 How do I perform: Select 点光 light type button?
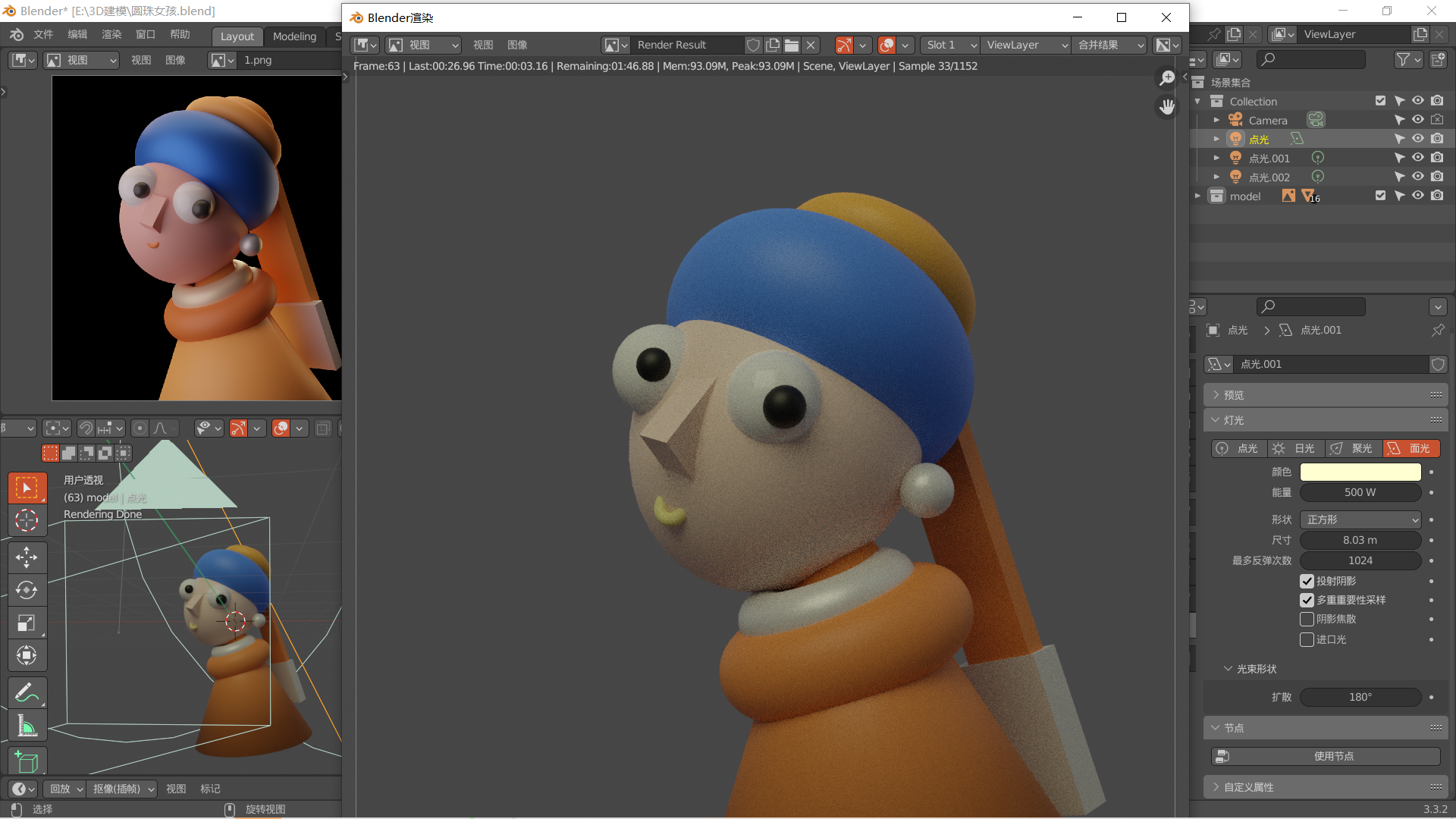(x=1240, y=449)
